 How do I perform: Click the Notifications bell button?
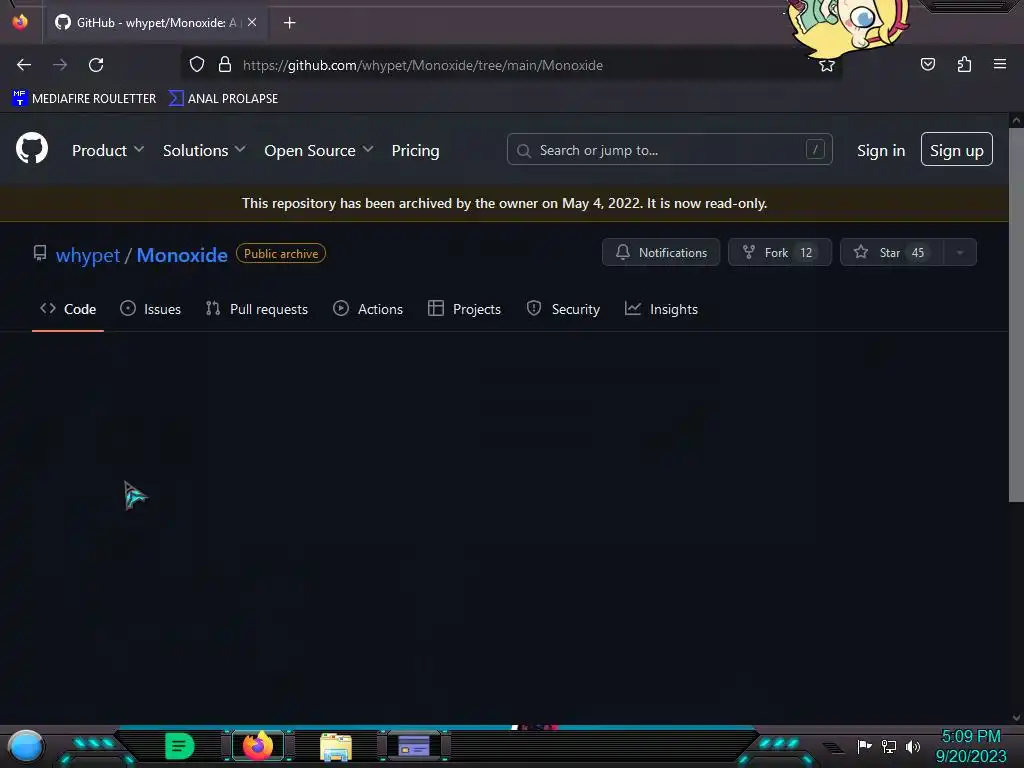click(661, 252)
